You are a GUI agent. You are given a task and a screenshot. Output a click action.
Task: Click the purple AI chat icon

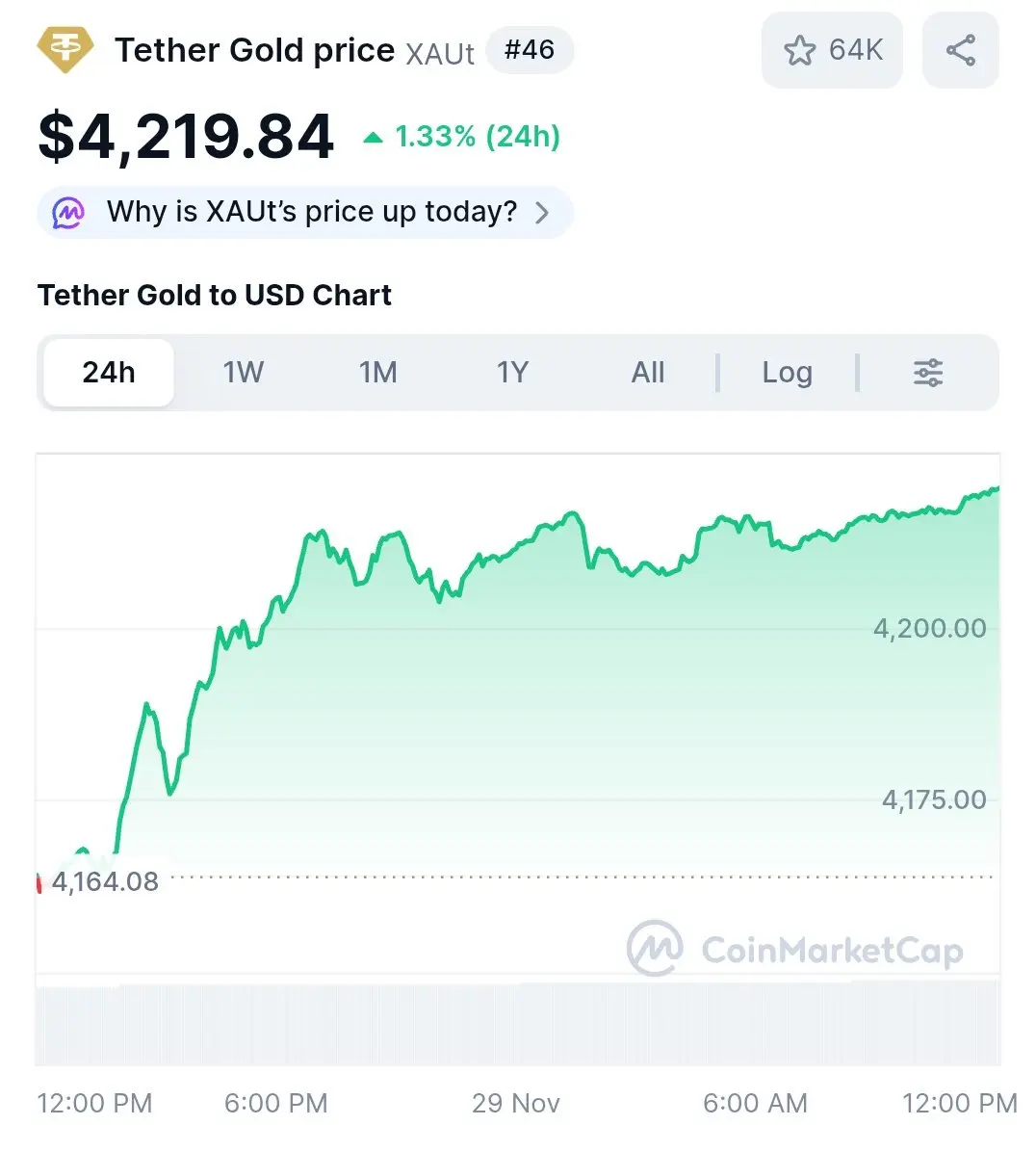(68, 212)
